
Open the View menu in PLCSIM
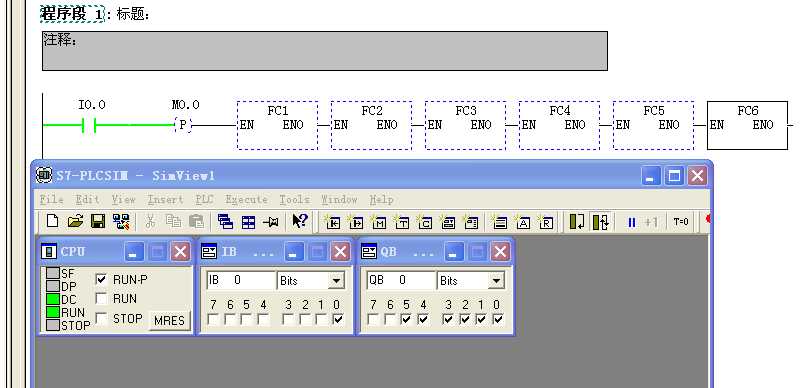pyautogui.click(x=124, y=199)
